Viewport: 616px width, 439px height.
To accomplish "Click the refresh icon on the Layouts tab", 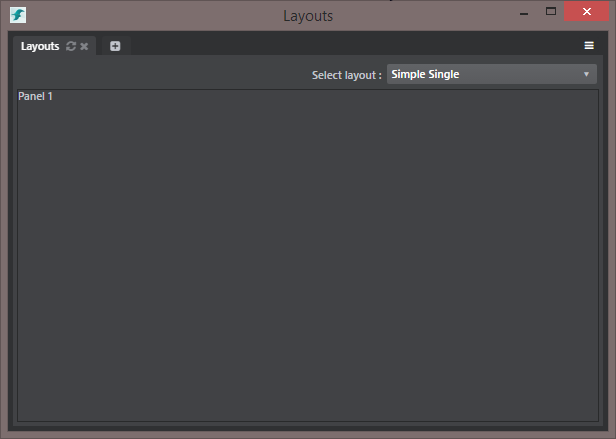I will [x=71, y=46].
